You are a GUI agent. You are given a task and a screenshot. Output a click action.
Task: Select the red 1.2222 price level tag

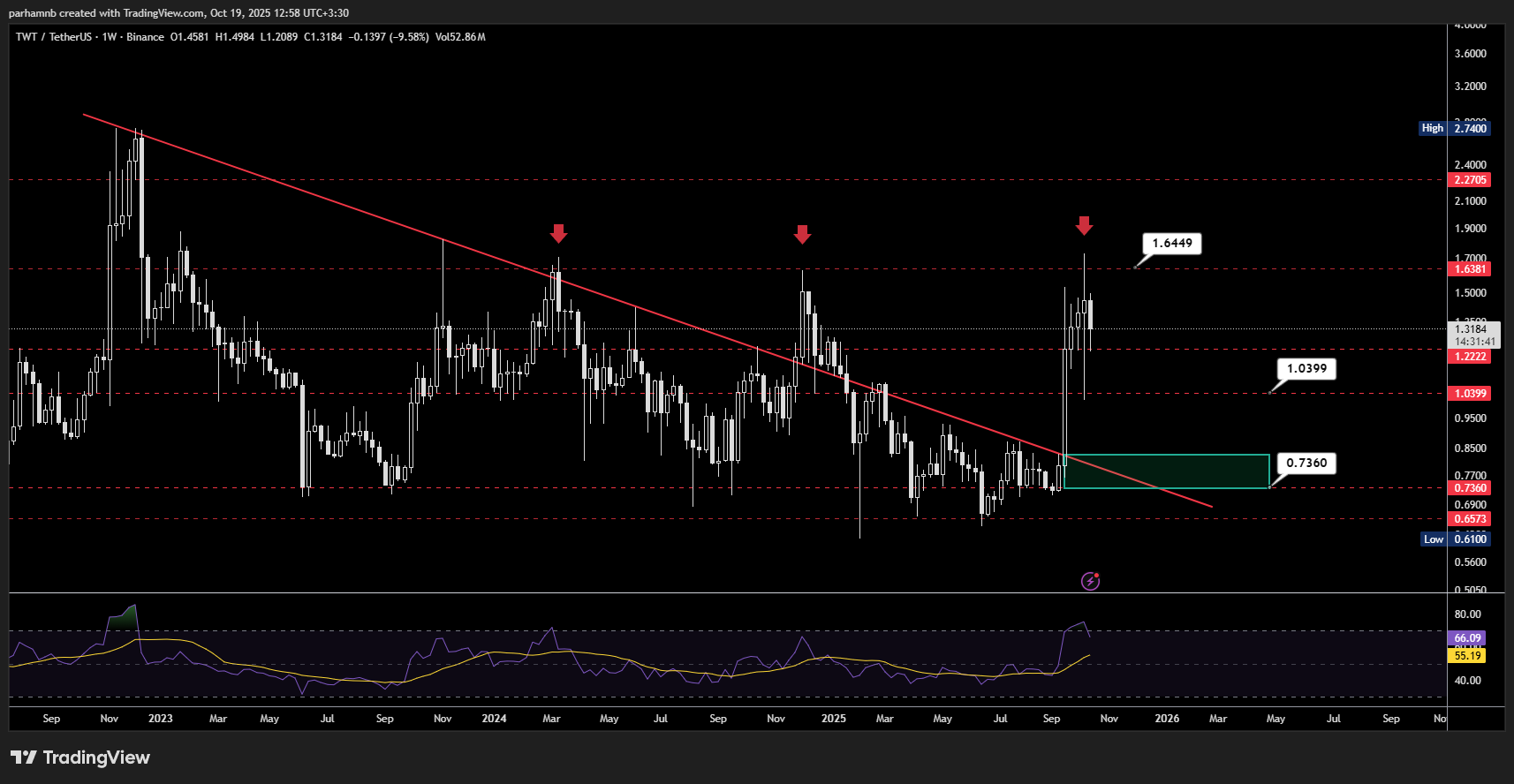tap(1470, 357)
